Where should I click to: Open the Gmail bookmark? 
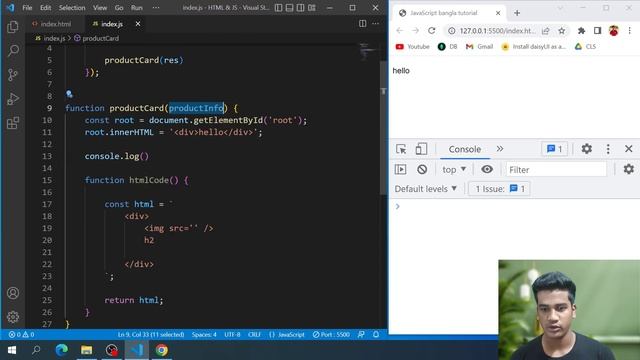tap(479, 47)
